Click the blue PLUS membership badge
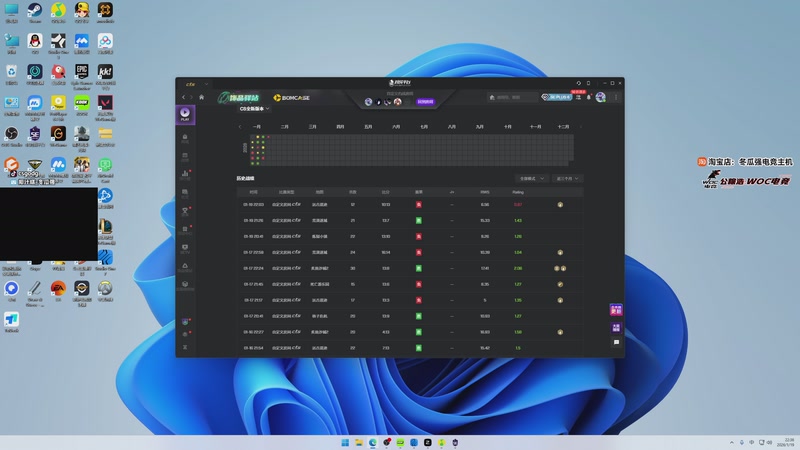This screenshot has height=450, width=800. coord(557,97)
